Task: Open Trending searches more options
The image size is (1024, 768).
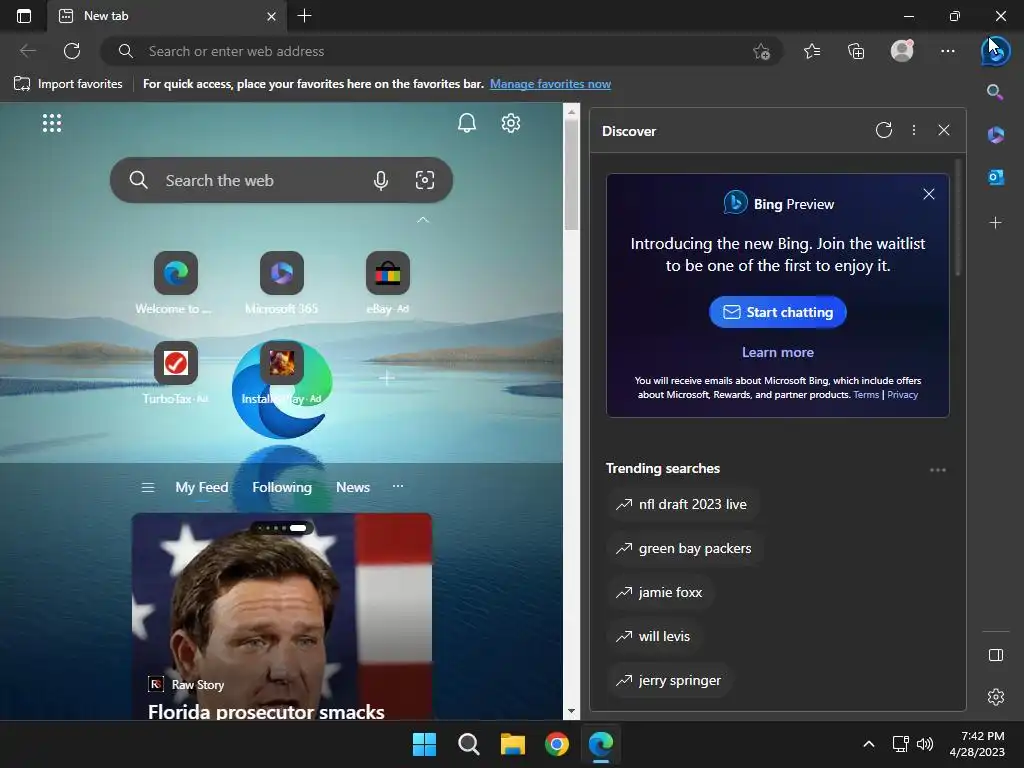Action: click(938, 470)
